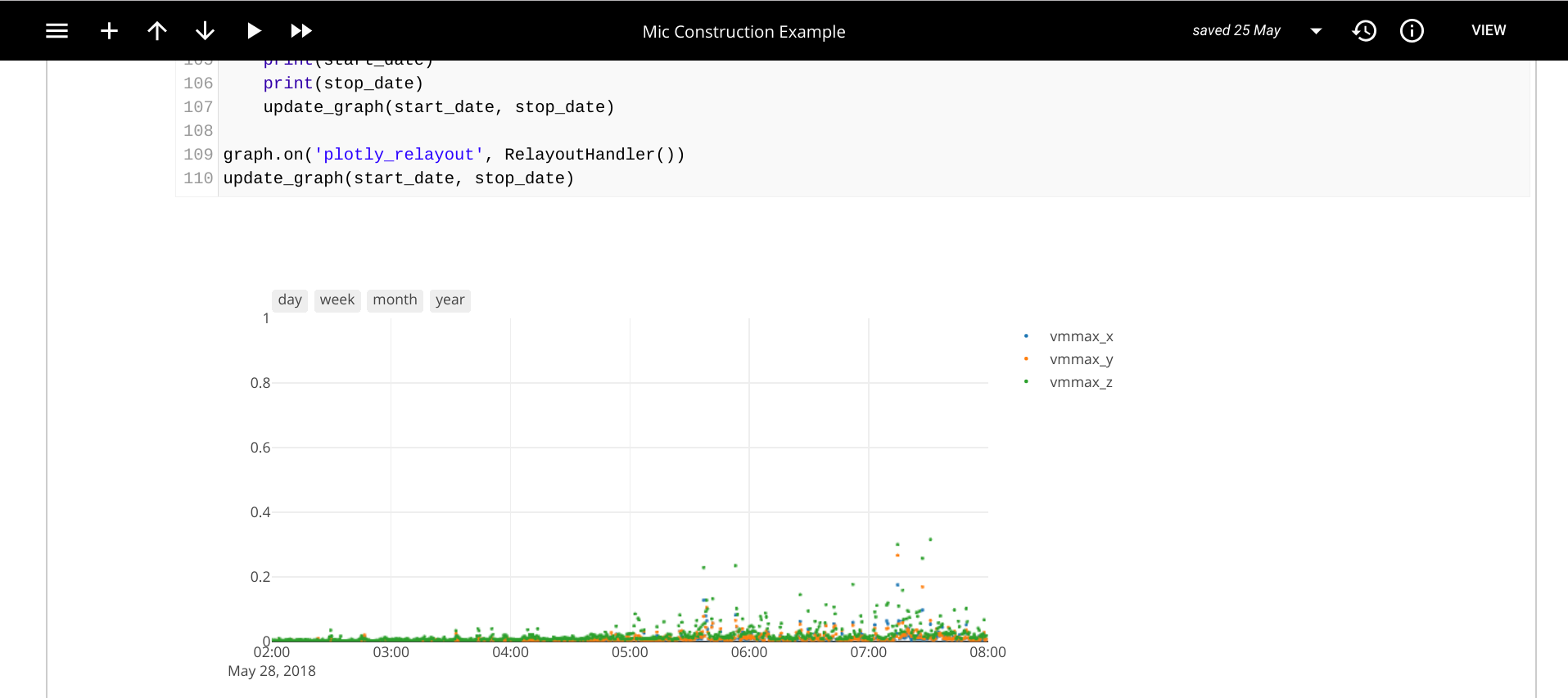Click the 0.2 y-axis tick label
Image resolution: width=1568 pixels, height=698 pixels.
pos(260,577)
